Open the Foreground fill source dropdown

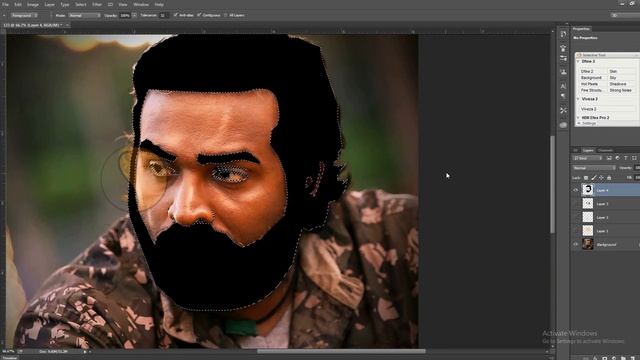click(x=24, y=15)
